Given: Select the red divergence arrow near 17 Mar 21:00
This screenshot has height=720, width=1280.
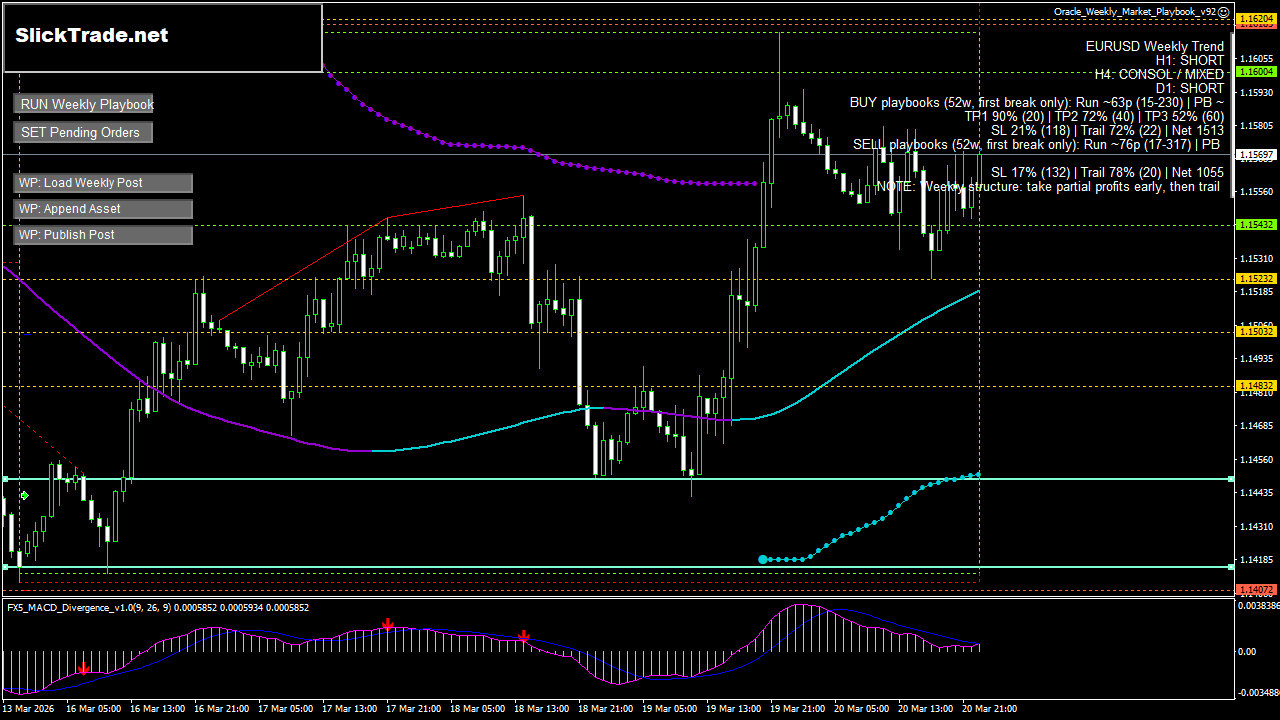Looking at the screenshot, I should (x=388, y=625).
